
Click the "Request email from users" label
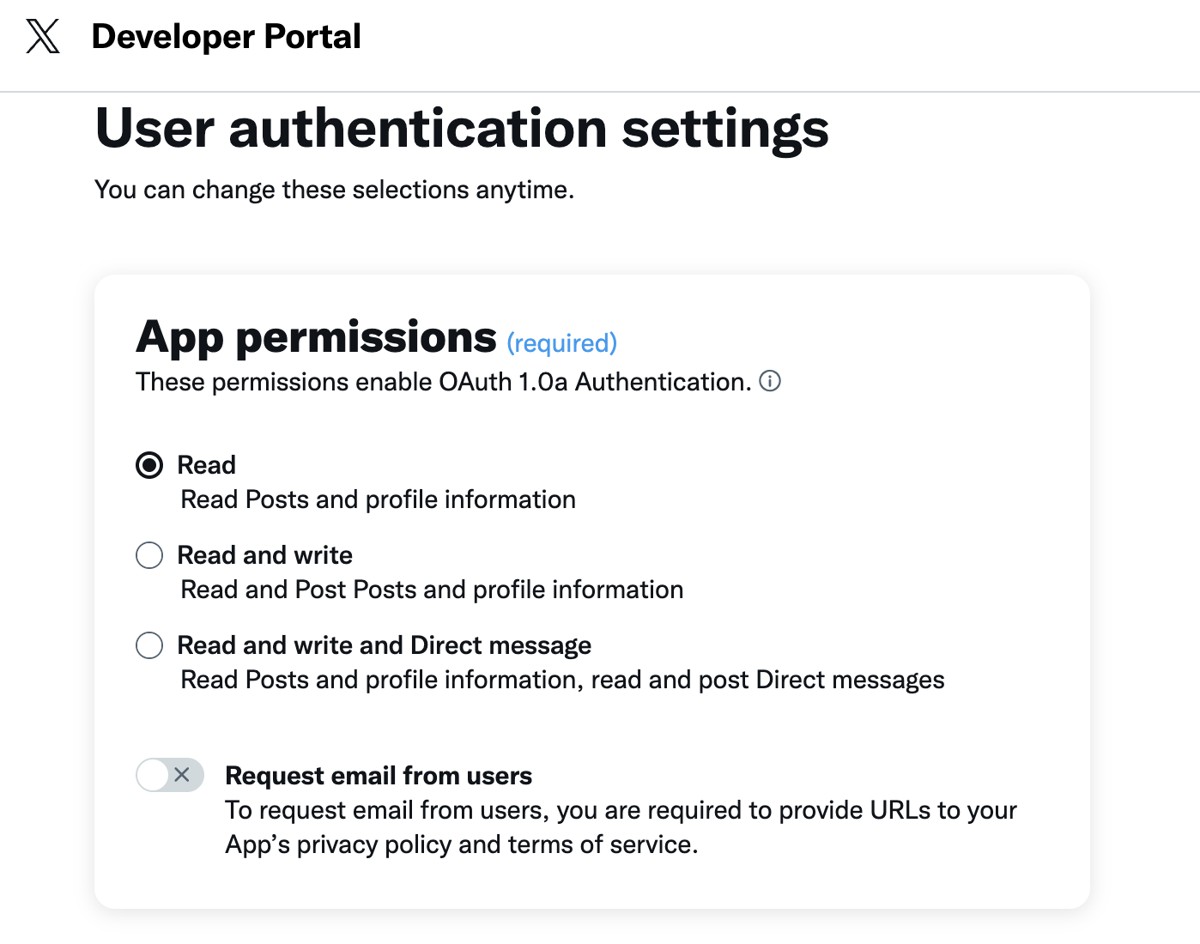click(378, 775)
